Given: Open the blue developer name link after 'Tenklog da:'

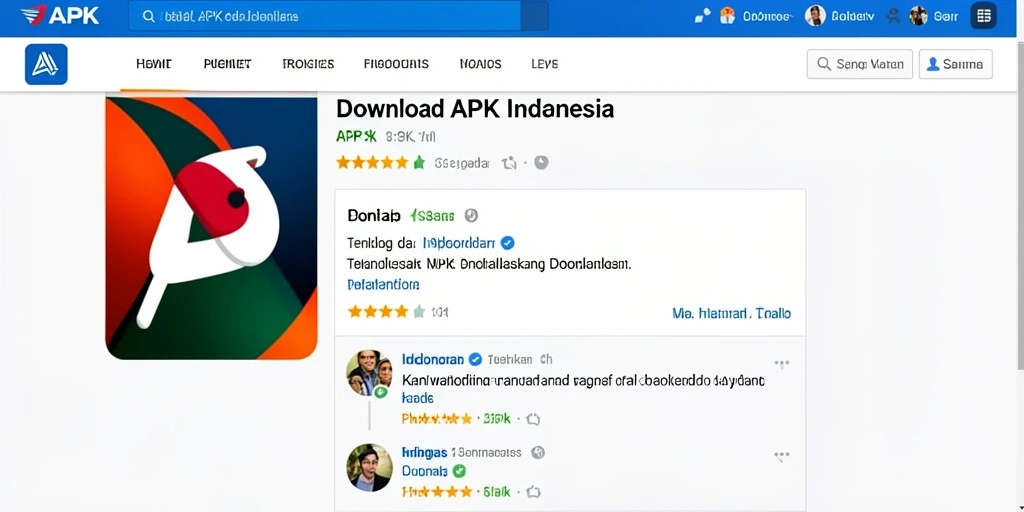Looking at the screenshot, I should click(x=458, y=244).
